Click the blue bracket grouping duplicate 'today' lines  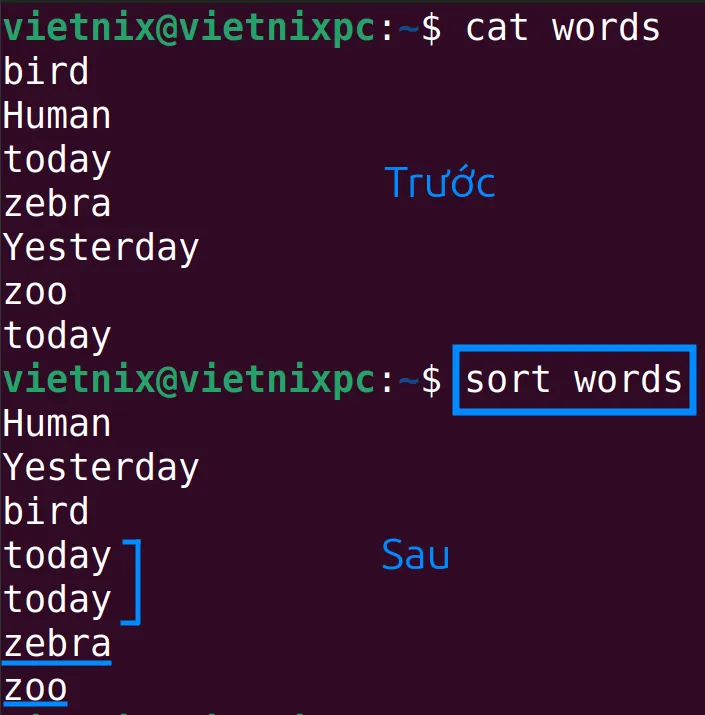(132, 581)
